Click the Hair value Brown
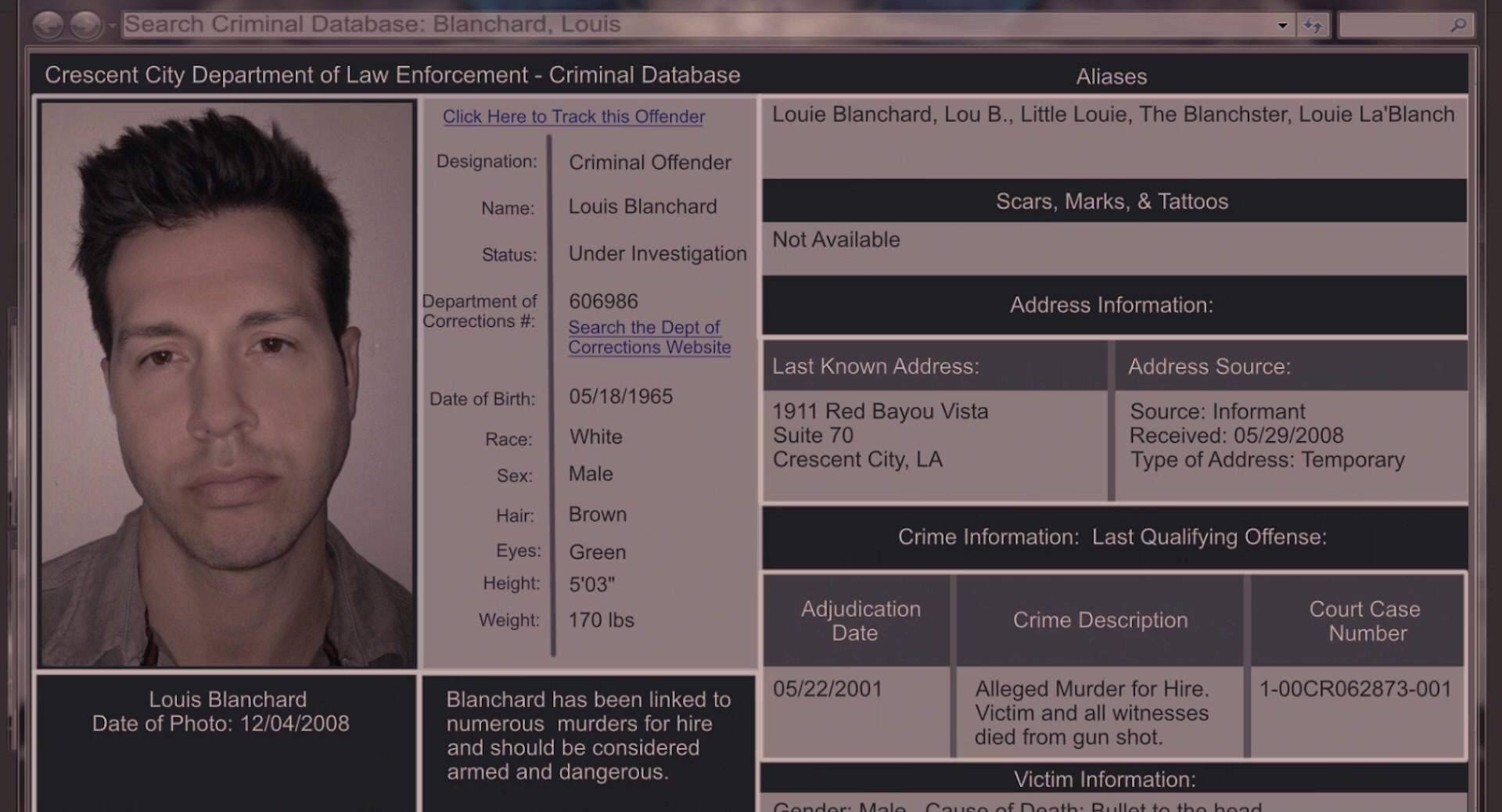Image resolution: width=1502 pixels, height=812 pixels. (x=597, y=514)
